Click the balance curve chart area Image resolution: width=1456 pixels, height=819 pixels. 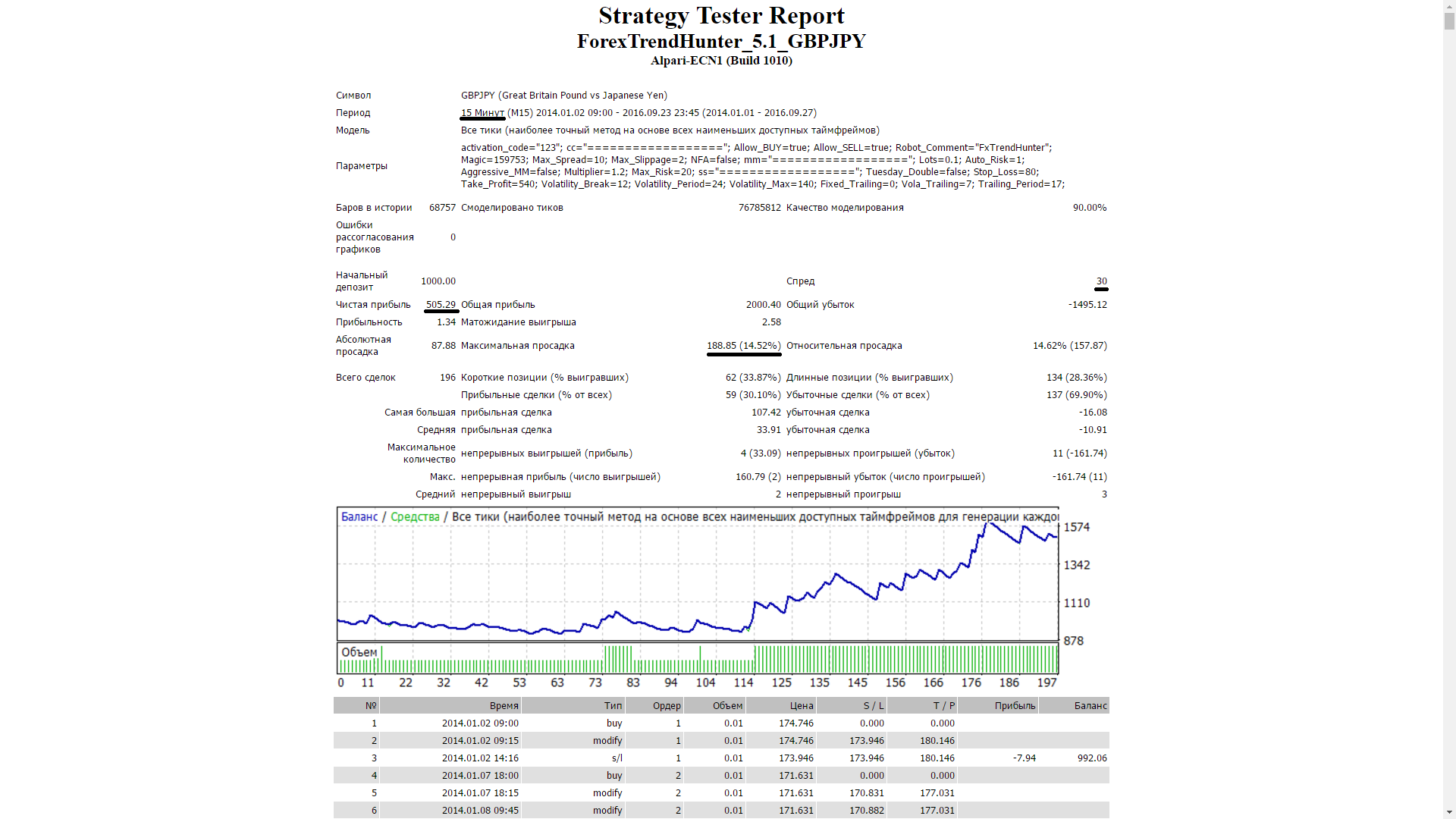click(x=698, y=574)
